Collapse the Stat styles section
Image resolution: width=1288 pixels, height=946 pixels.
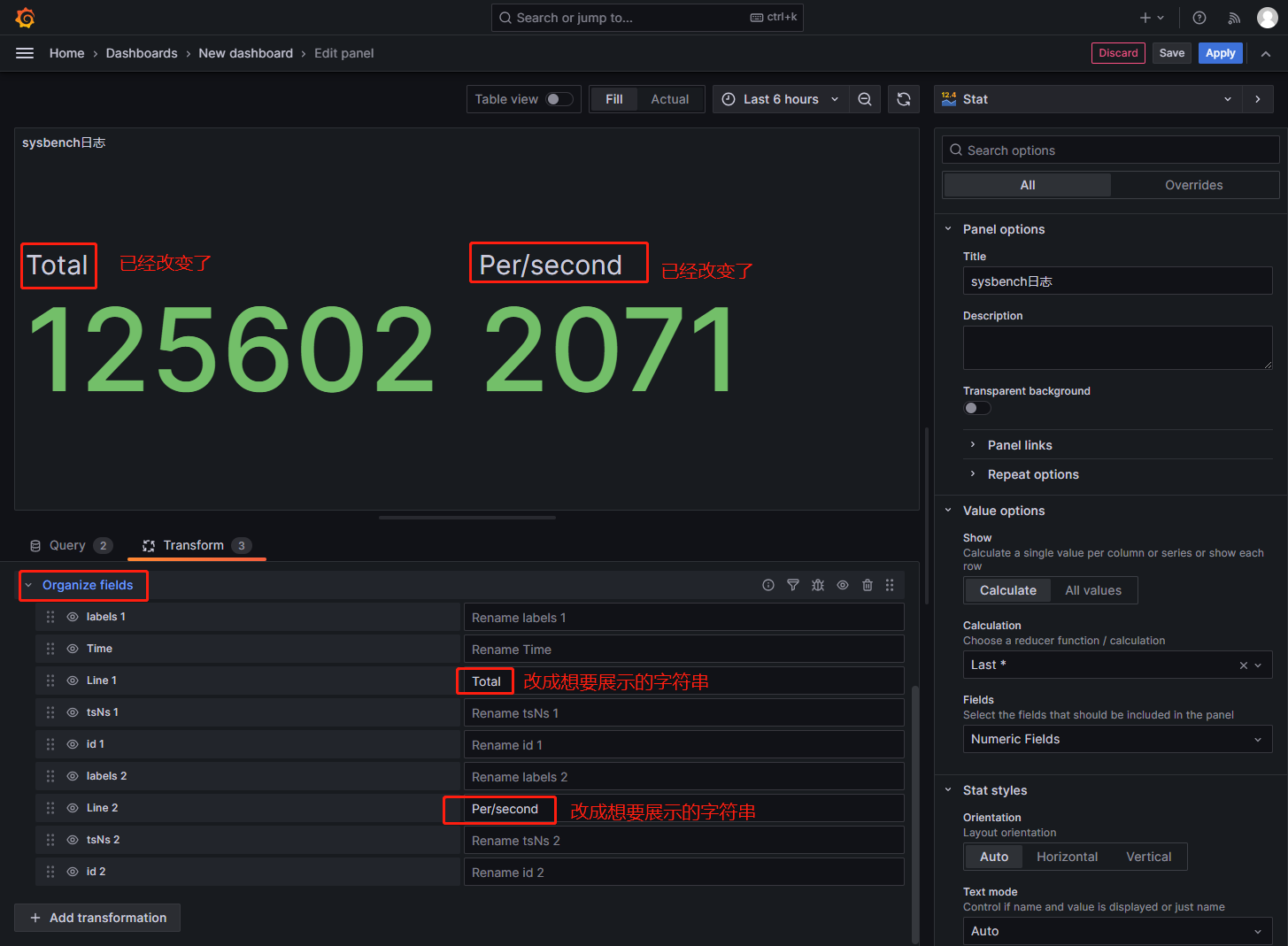[x=948, y=790]
